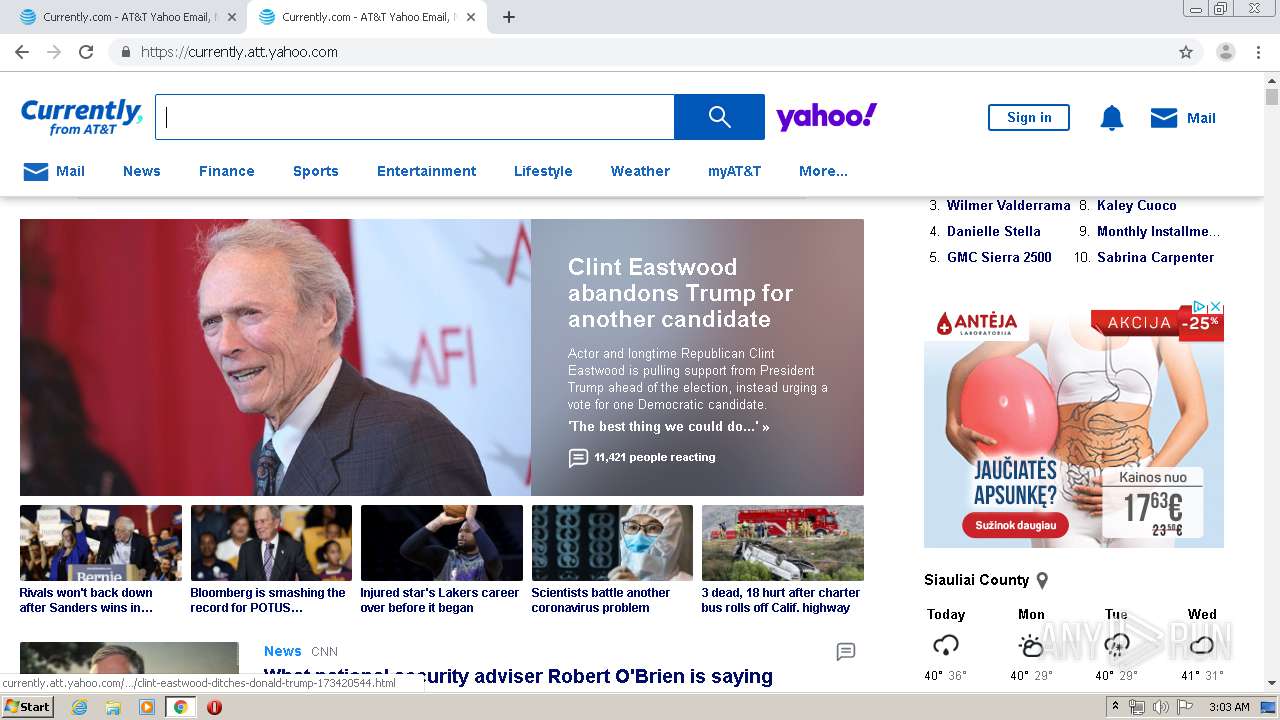Click the volume speaker tray icon
This screenshot has width=1280, height=720.
[1160, 707]
